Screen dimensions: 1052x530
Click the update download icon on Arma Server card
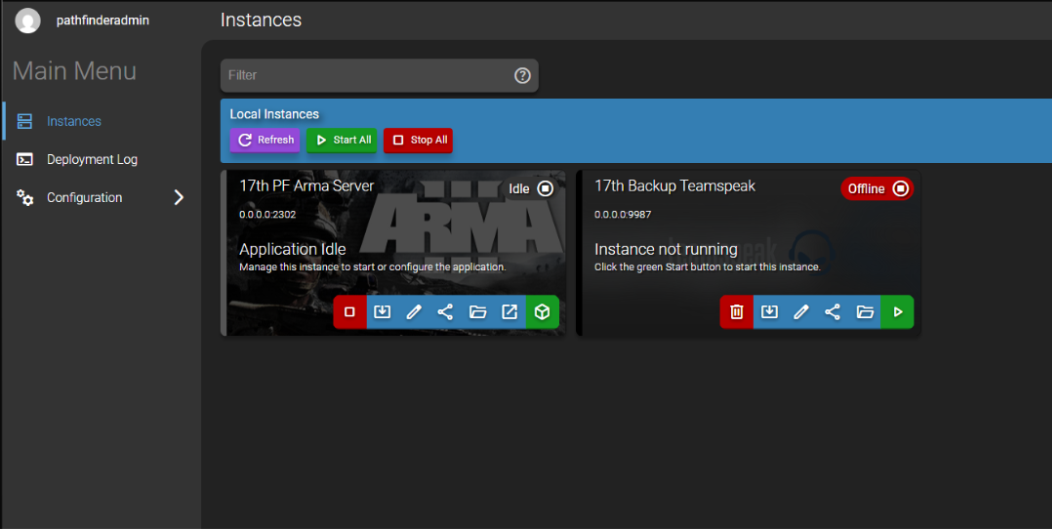point(382,312)
